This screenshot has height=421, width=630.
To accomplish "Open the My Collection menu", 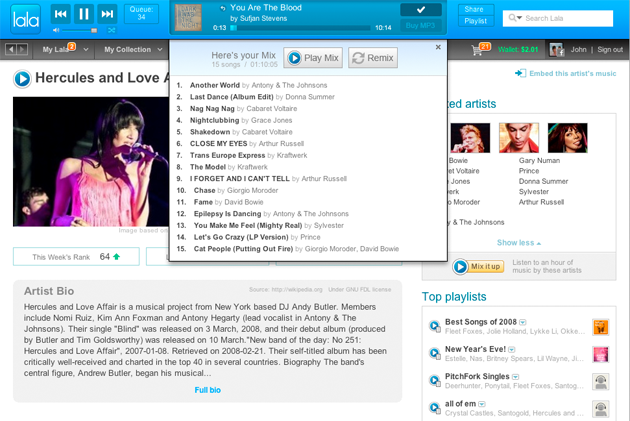I will [127, 49].
